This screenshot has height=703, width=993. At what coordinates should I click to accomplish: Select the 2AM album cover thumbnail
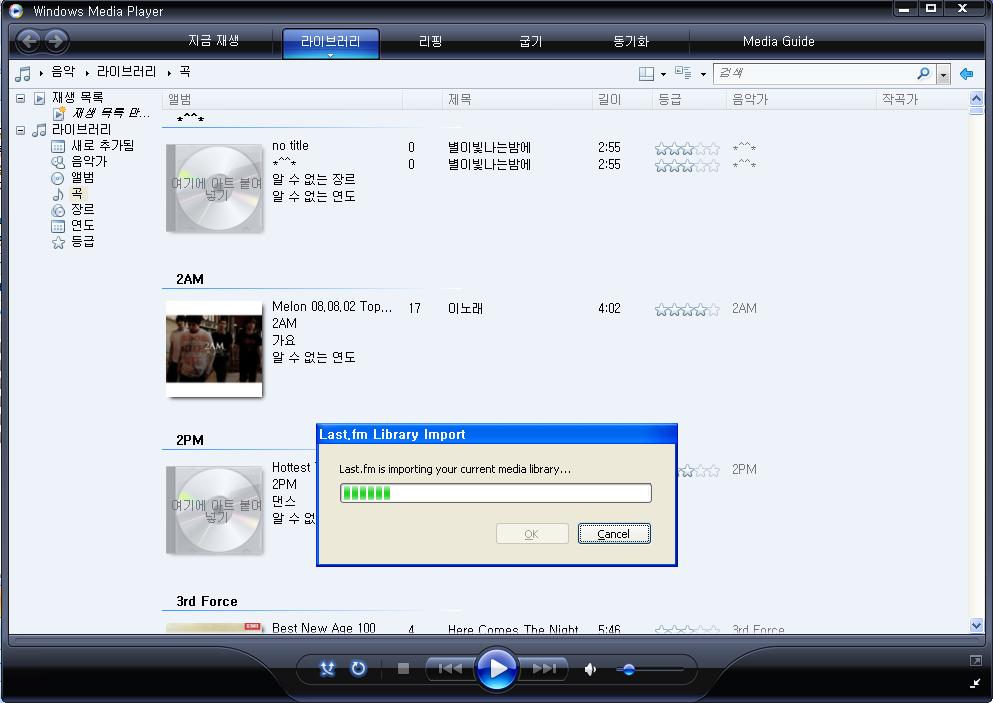click(214, 348)
